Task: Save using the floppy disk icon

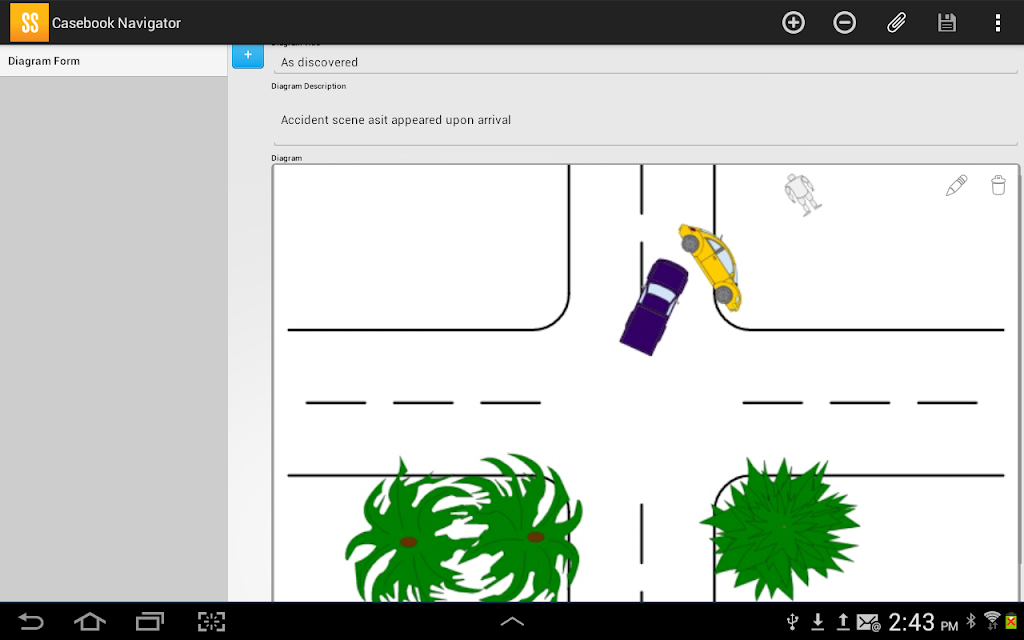Action: pyautogui.click(x=947, y=22)
